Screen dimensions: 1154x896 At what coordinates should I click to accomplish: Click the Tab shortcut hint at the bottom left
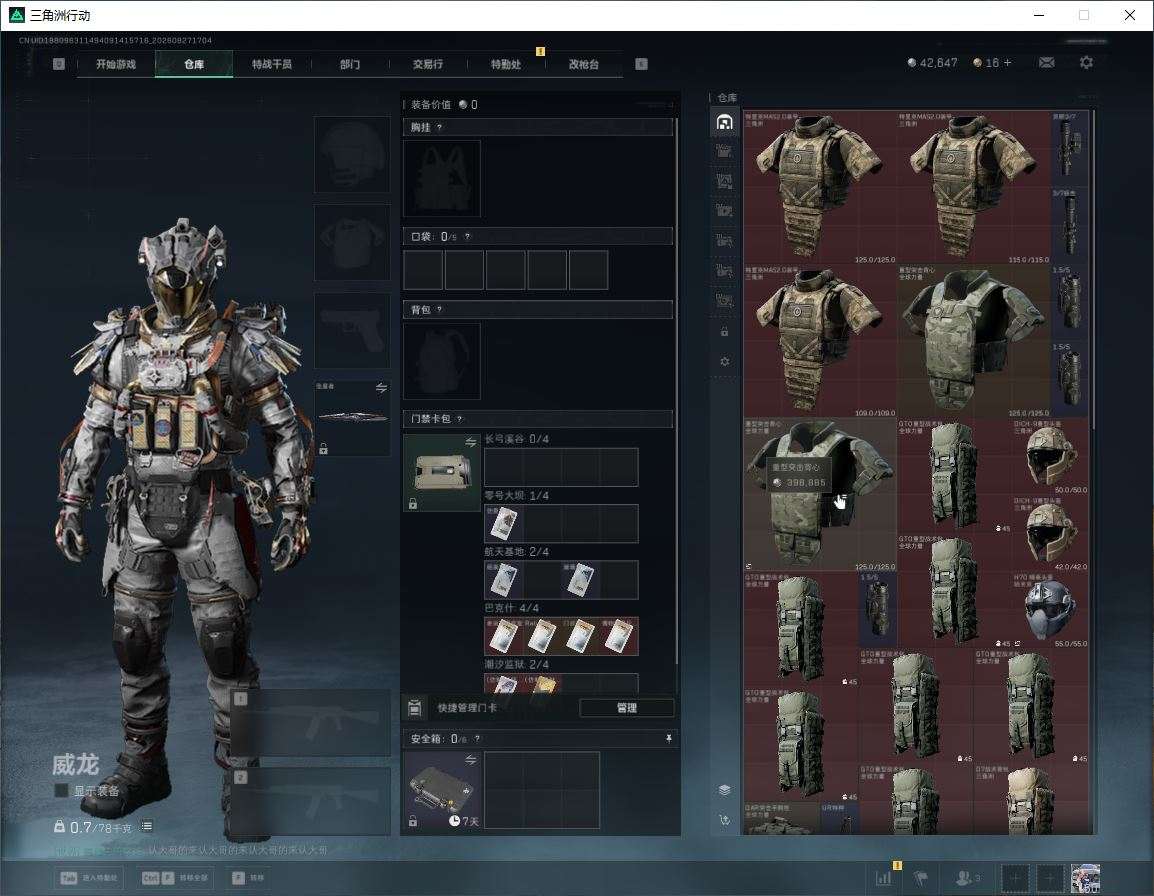89,878
